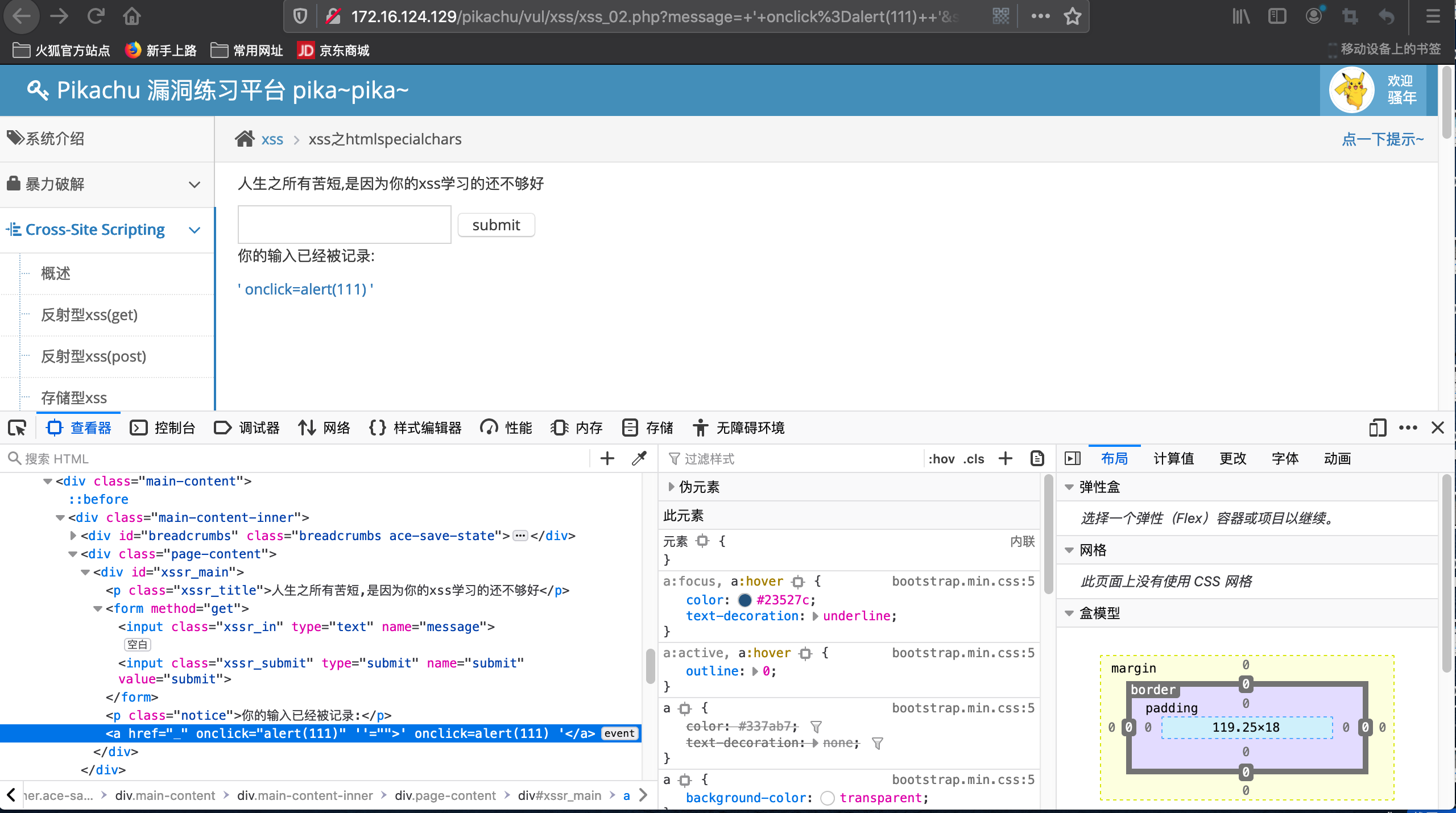Toggle color filter icon beside #337ab7
The height and width of the screenshot is (813, 1456).
click(x=816, y=727)
